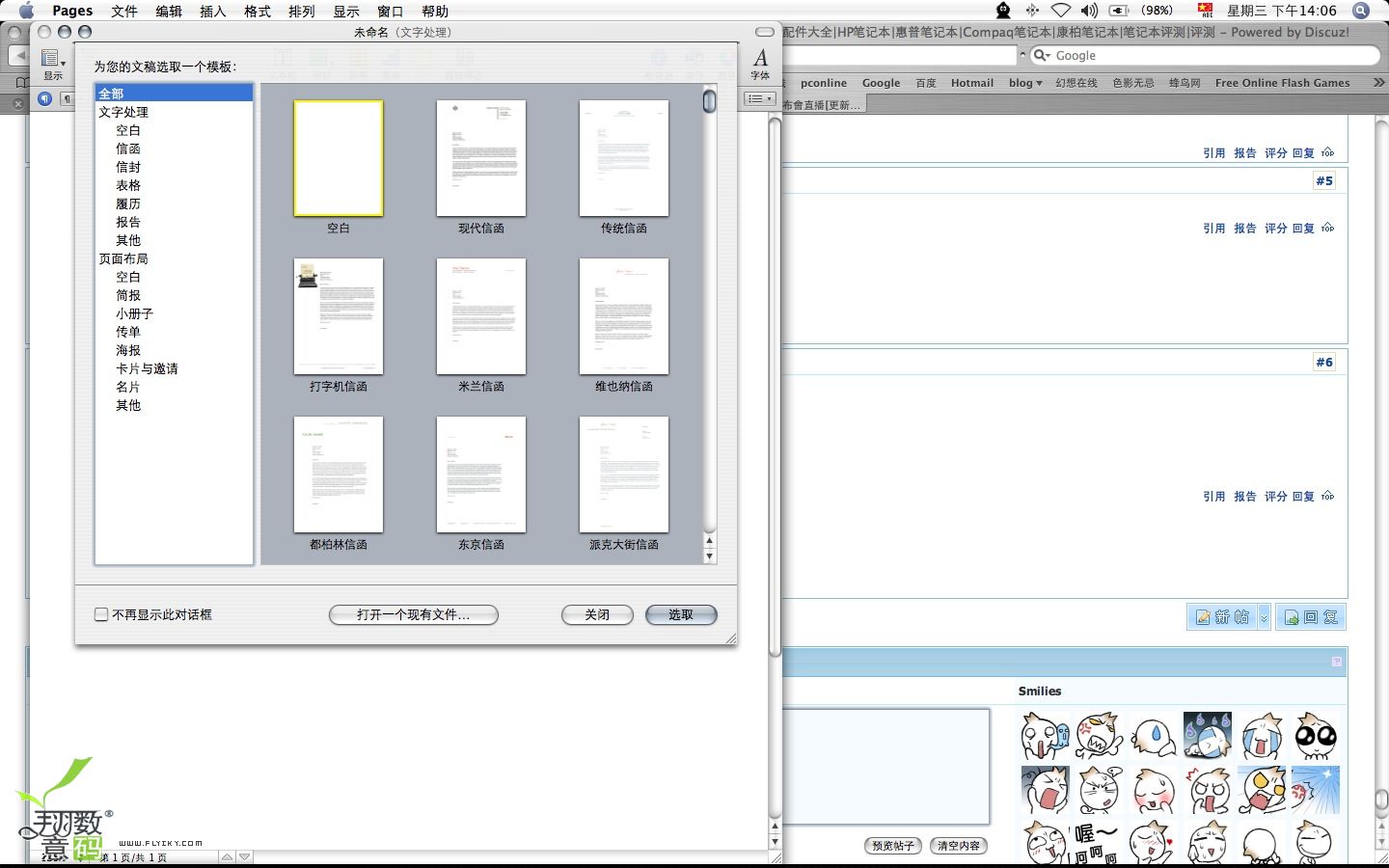Insert the blushing closed-eyes smiley

tap(1154, 791)
